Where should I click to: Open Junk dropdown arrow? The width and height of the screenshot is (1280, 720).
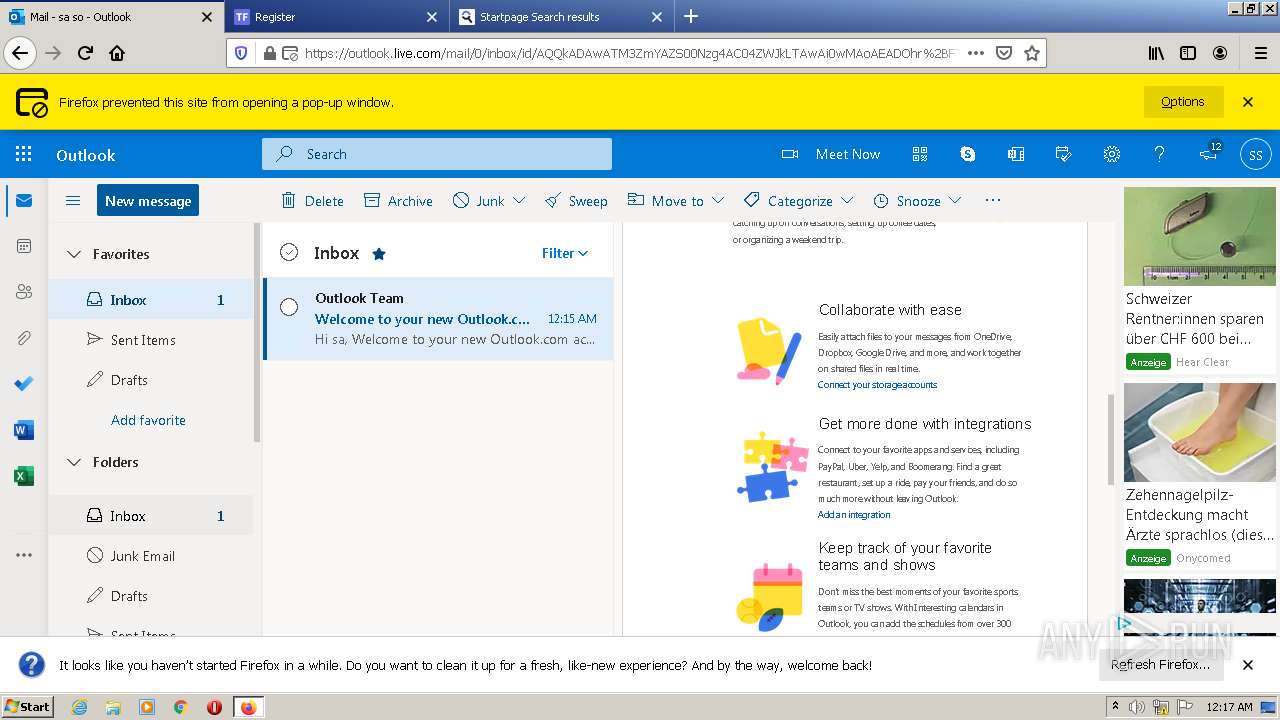[519, 200]
